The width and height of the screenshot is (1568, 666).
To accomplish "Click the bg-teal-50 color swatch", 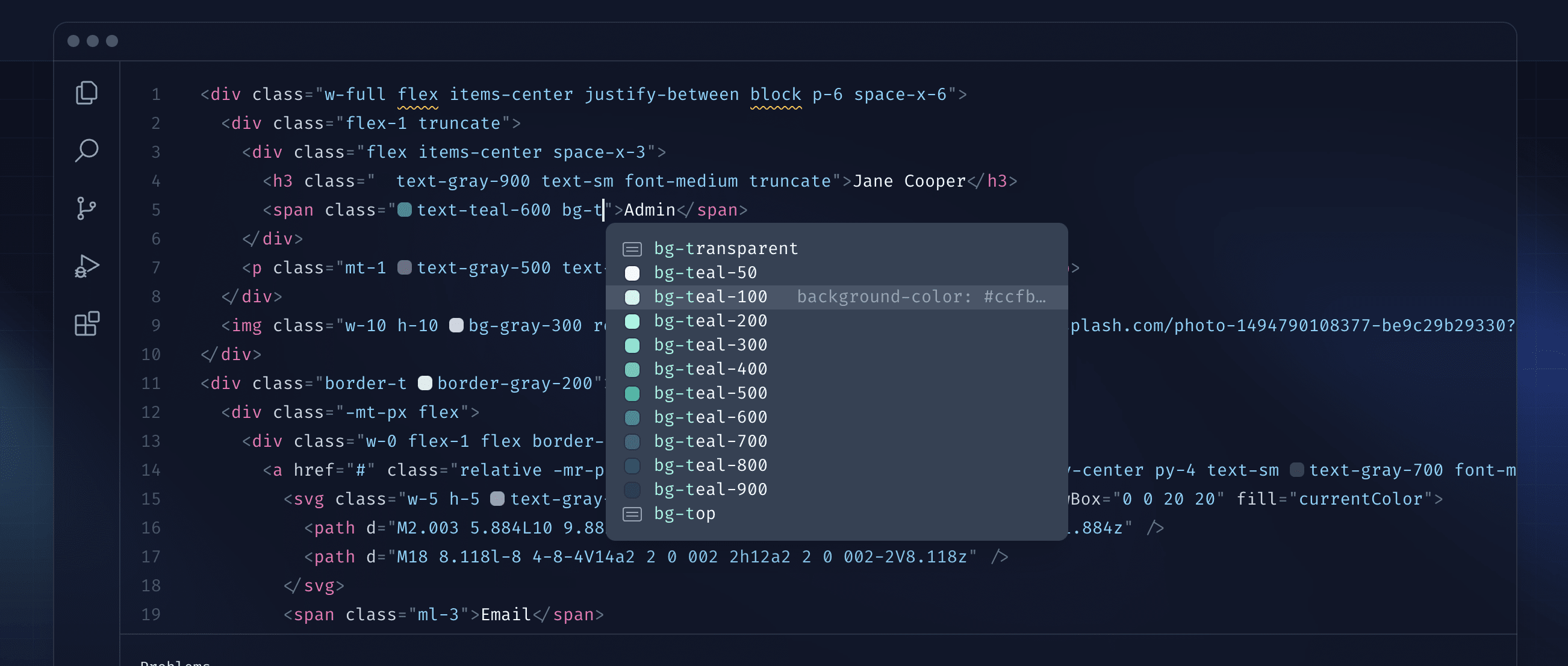I will click(x=632, y=273).
